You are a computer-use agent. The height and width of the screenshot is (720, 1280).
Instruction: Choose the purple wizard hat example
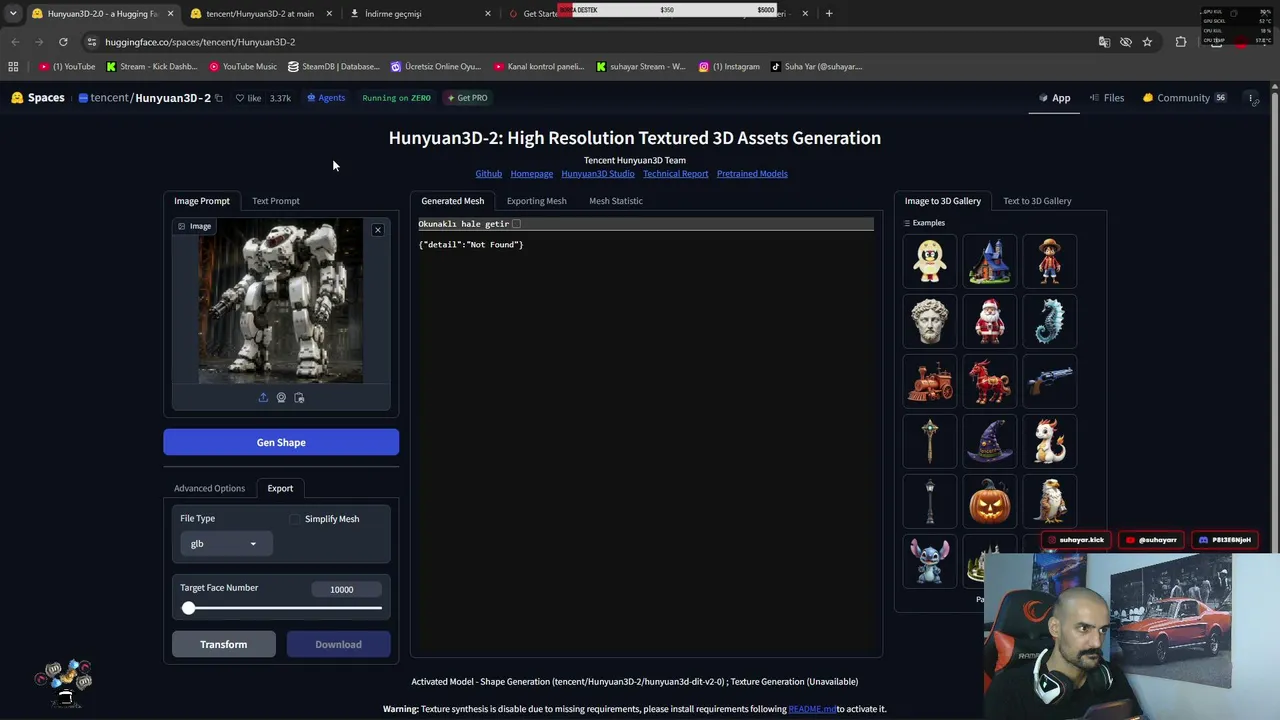tap(990, 441)
